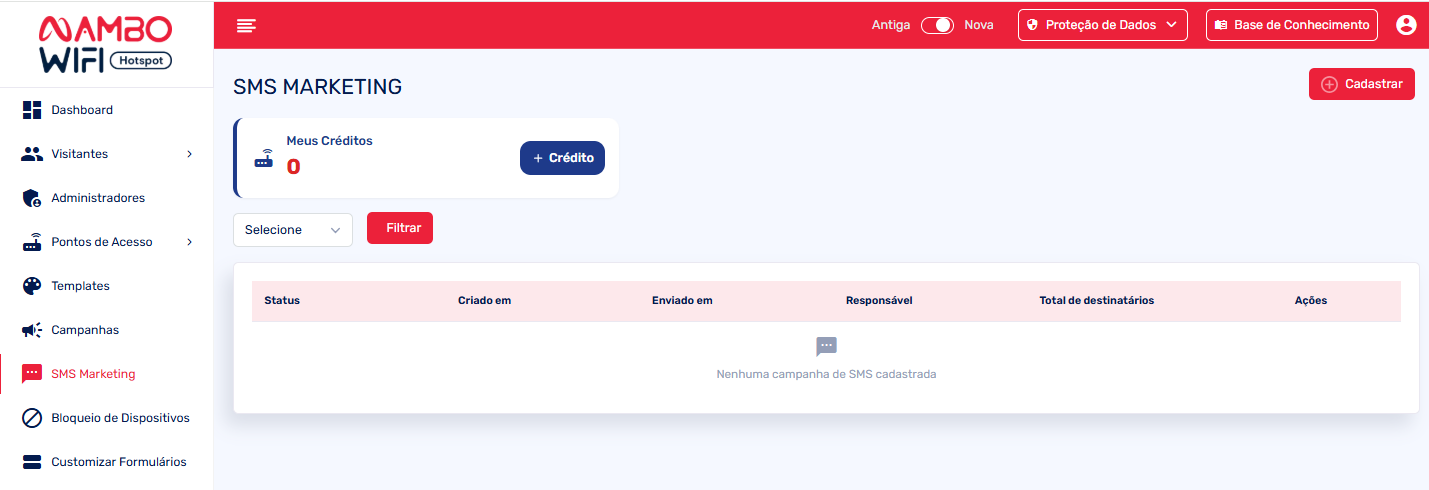
Task: Click the + Crédito button
Action: pos(562,158)
